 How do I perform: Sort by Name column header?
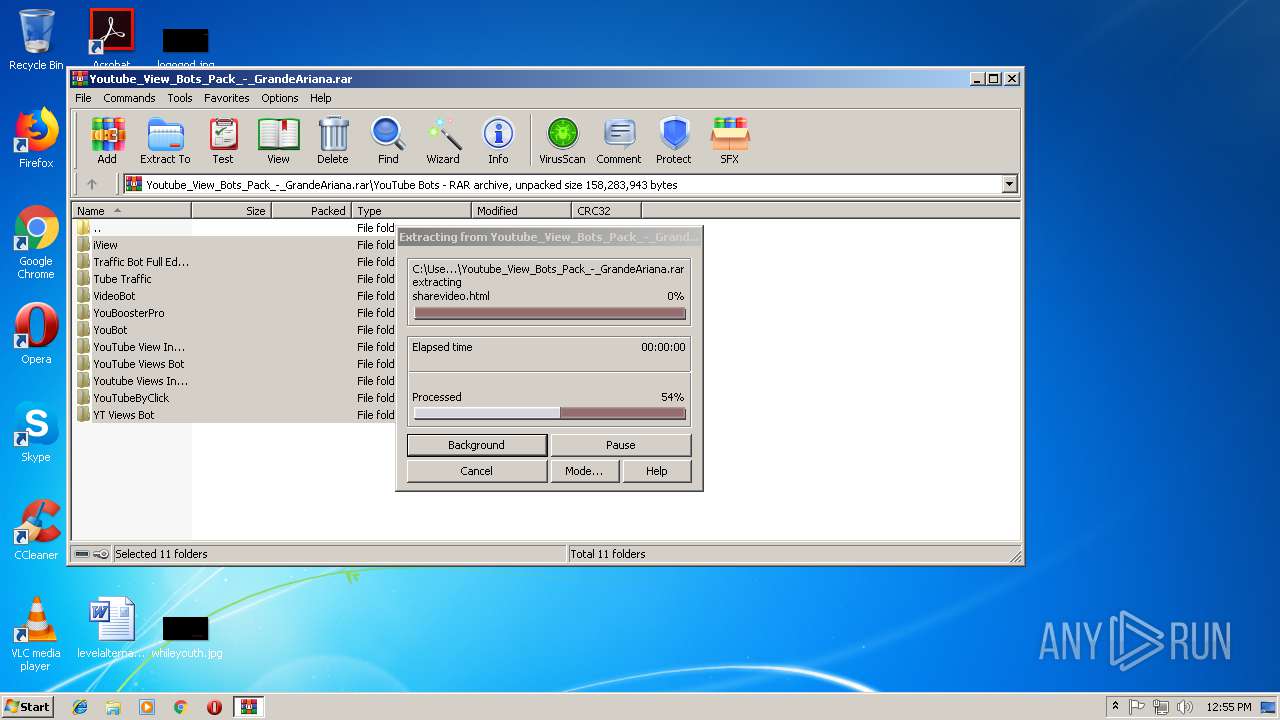pyautogui.click(x=131, y=211)
